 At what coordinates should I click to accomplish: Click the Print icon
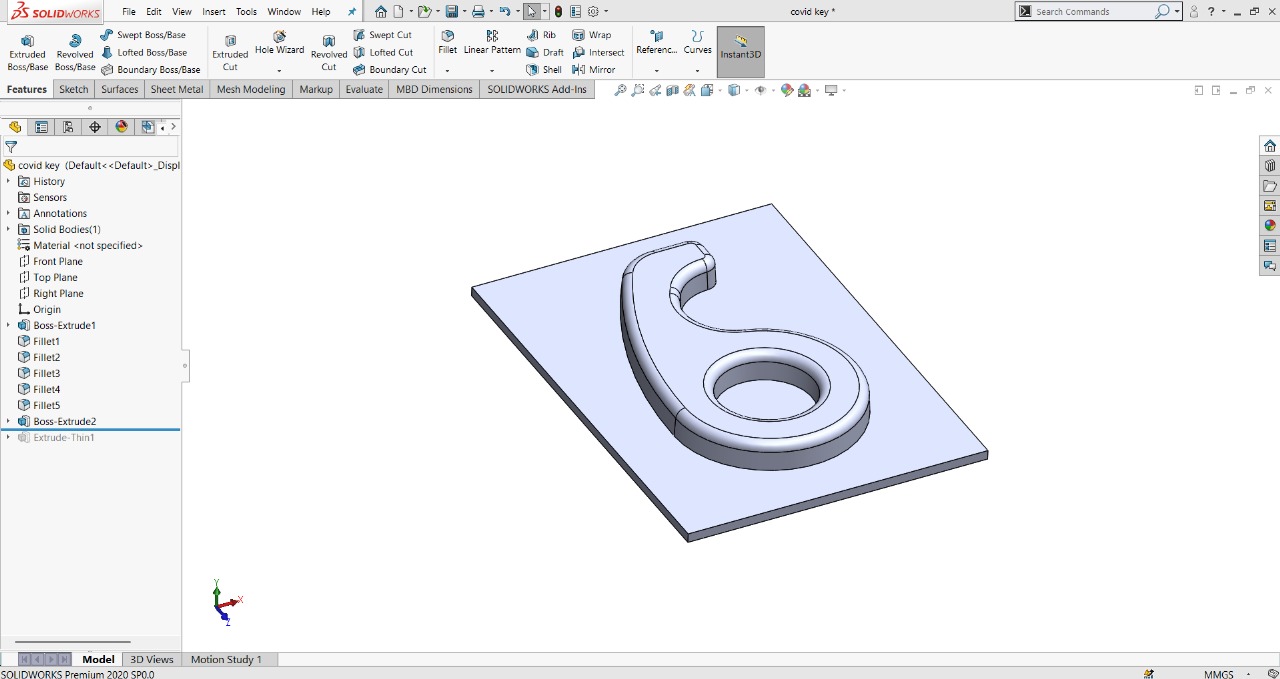pos(478,12)
